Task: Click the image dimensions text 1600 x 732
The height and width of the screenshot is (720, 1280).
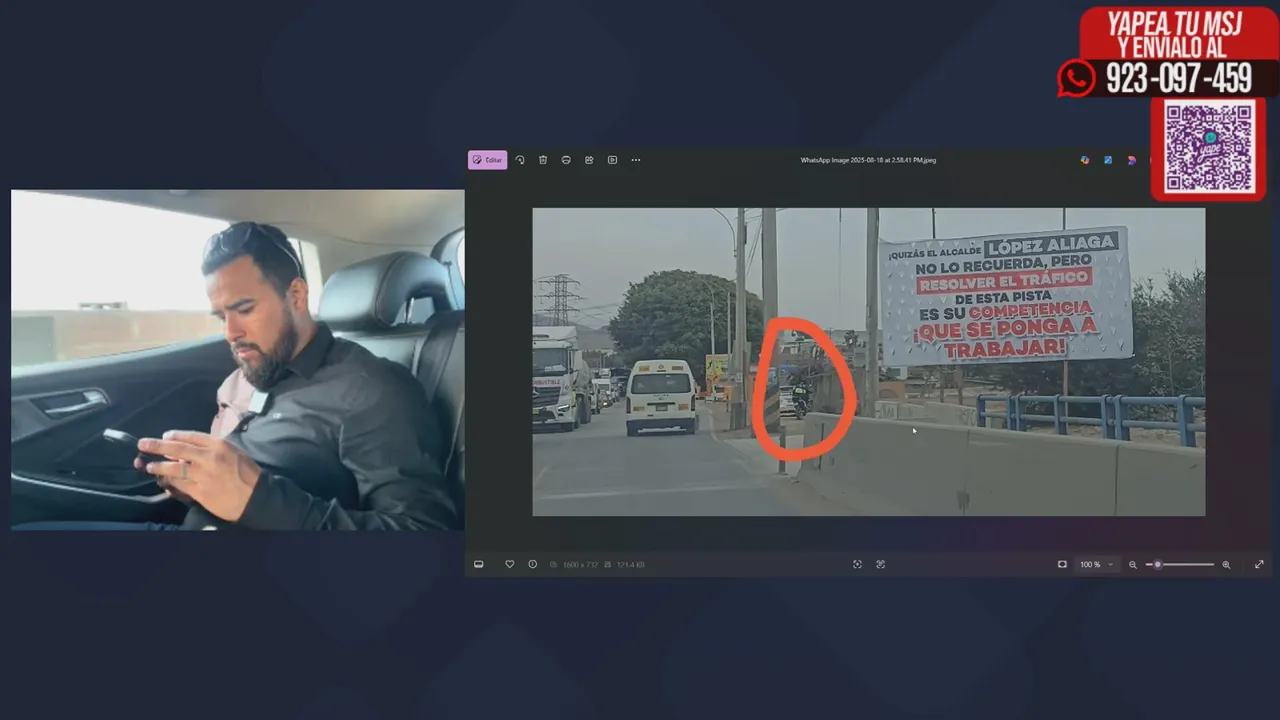Action: click(x=579, y=565)
